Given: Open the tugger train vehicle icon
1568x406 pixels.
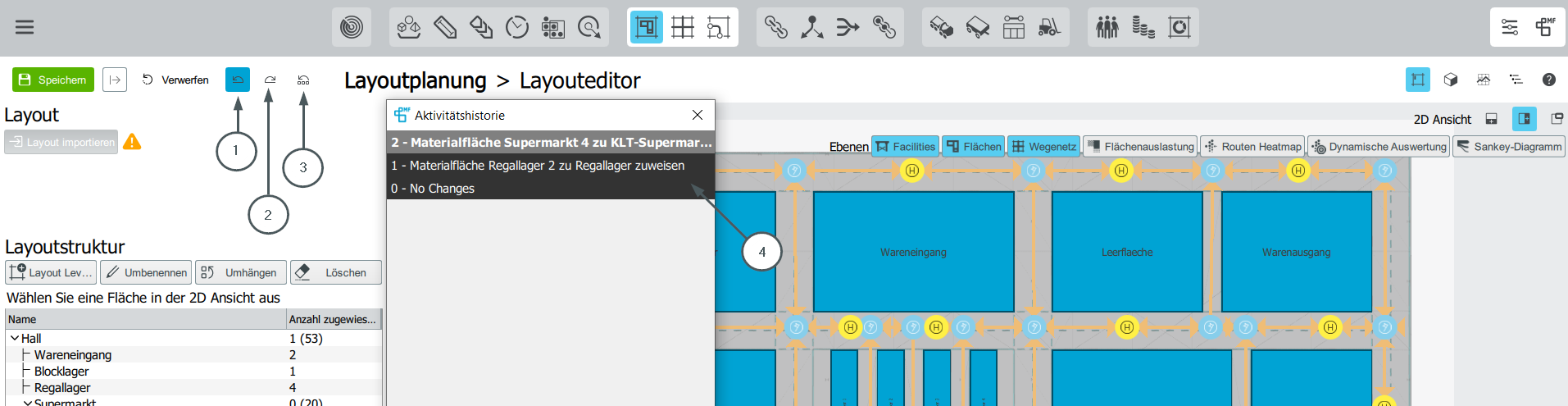Looking at the screenshot, I should pyautogui.click(x=942, y=27).
